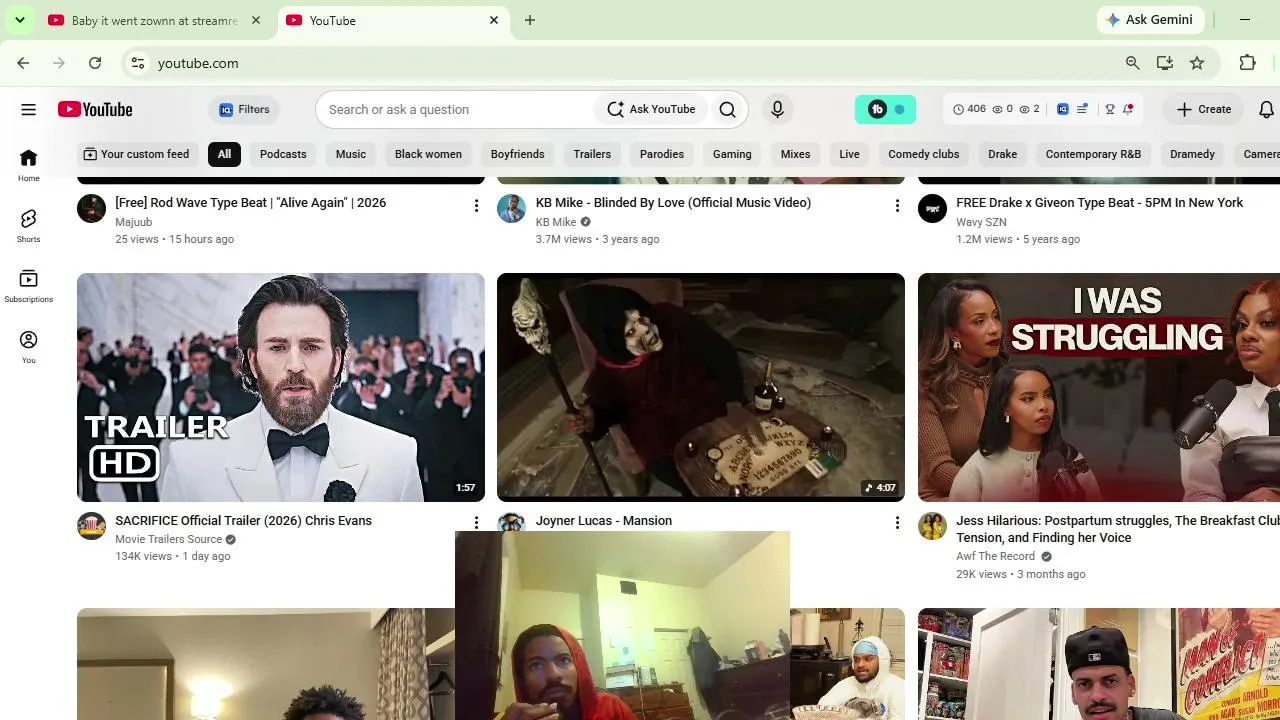Image resolution: width=1280 pixels, height=720 pixels.
Task: Click the trophy icon in stats bar
Action: [1109, 110]
